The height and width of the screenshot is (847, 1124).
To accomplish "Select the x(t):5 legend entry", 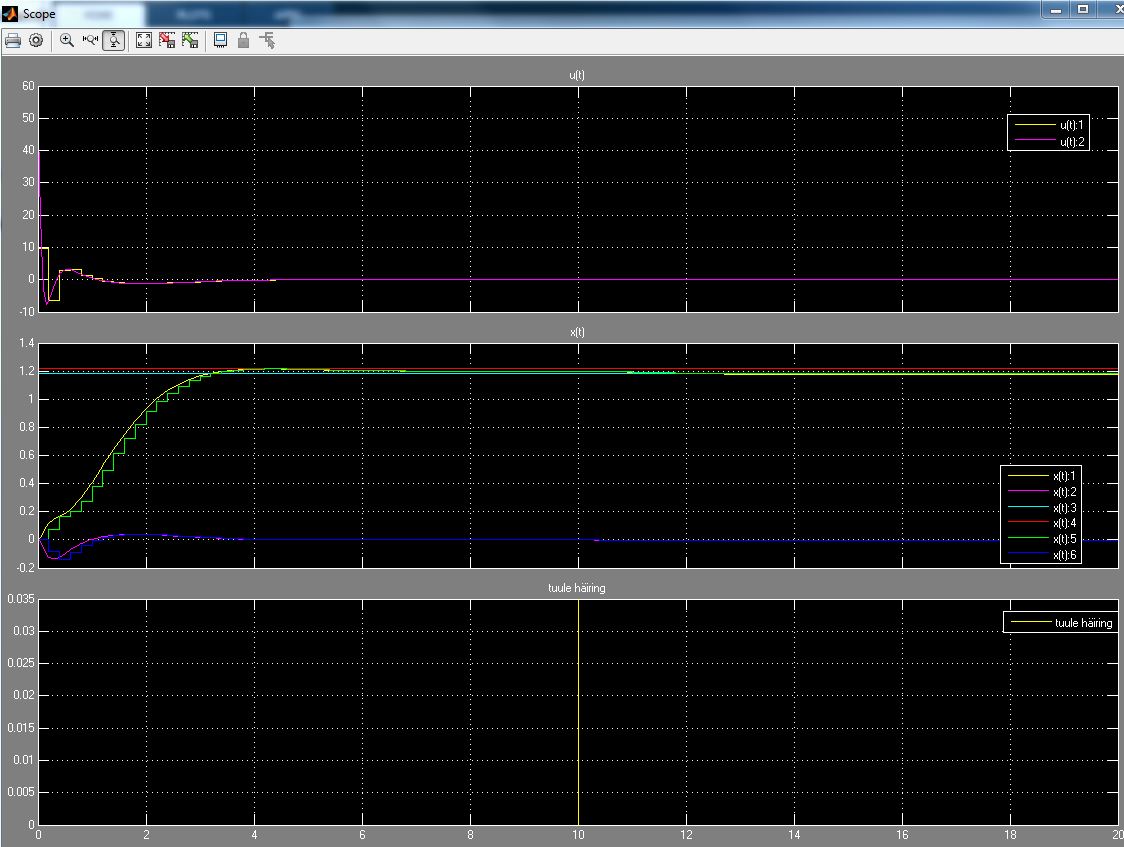I will coord(1042,539).
